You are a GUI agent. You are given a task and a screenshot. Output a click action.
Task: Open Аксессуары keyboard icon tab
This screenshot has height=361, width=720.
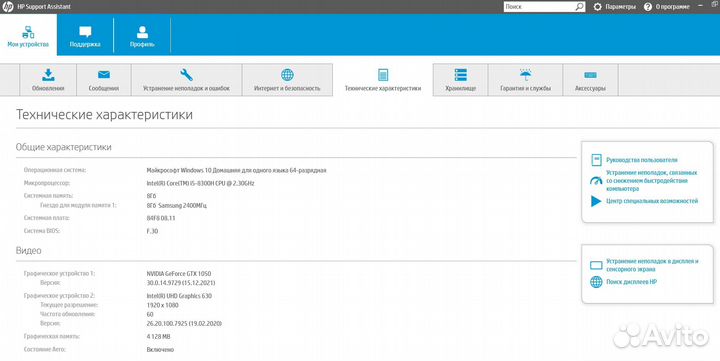(x=591, y=79)
